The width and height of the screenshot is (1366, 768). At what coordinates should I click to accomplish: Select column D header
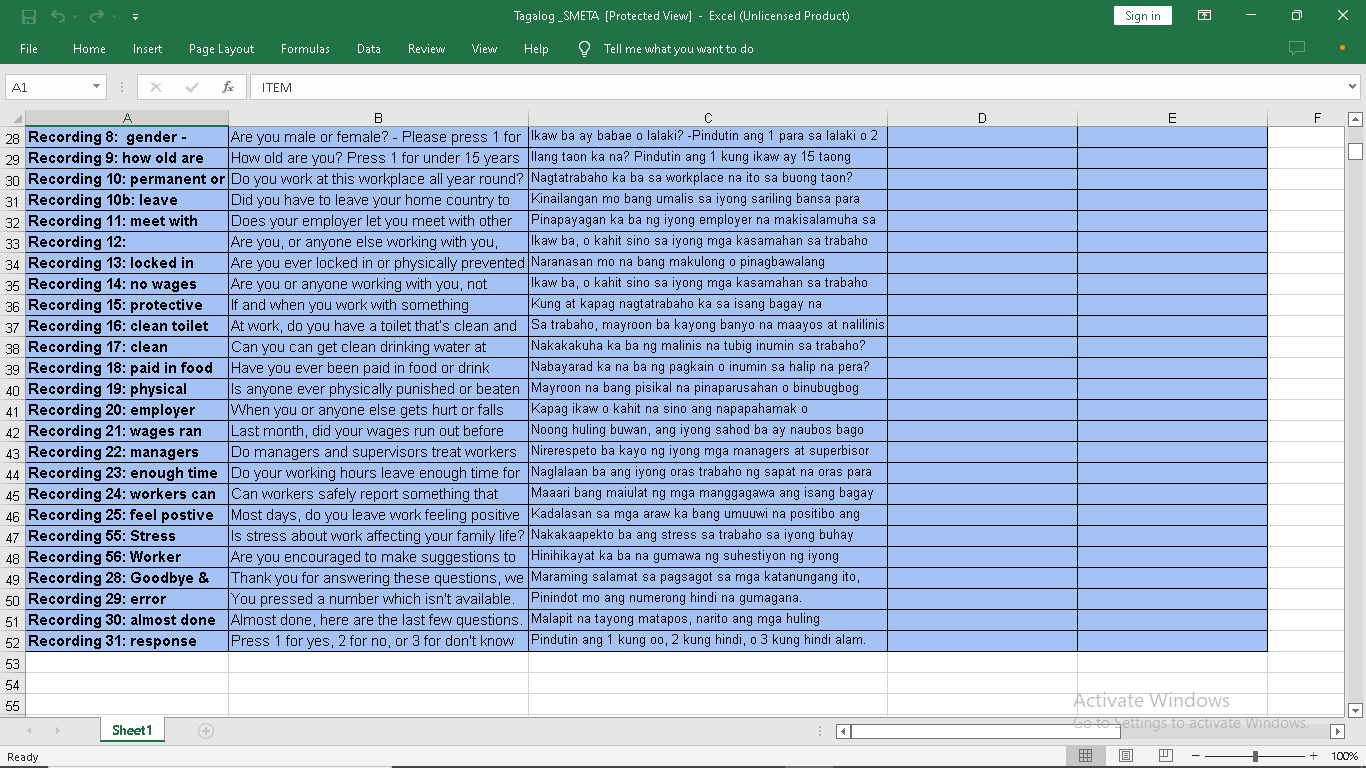[x=982, y=118]
